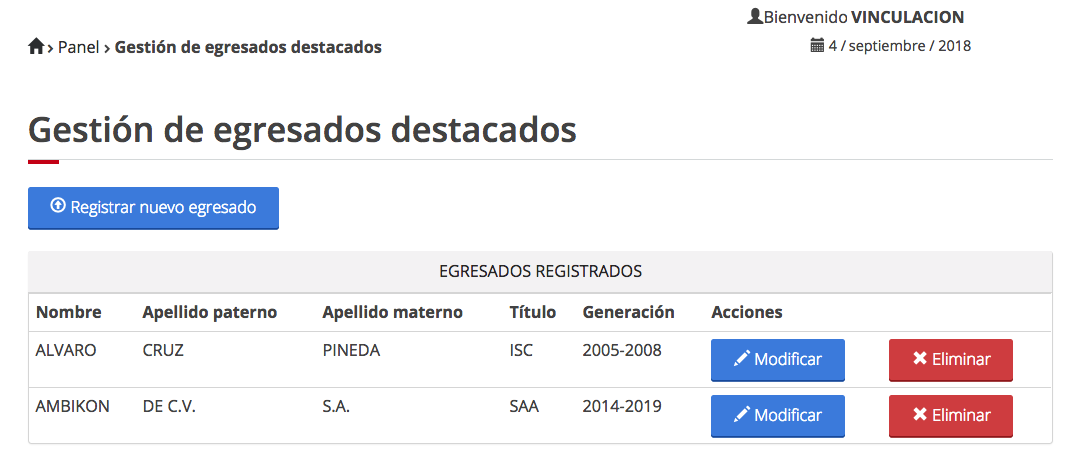The image size is (1073, 465).
Task: Click the Gestión de egresados destacados breadcrumb
Action: pos(248,47)
